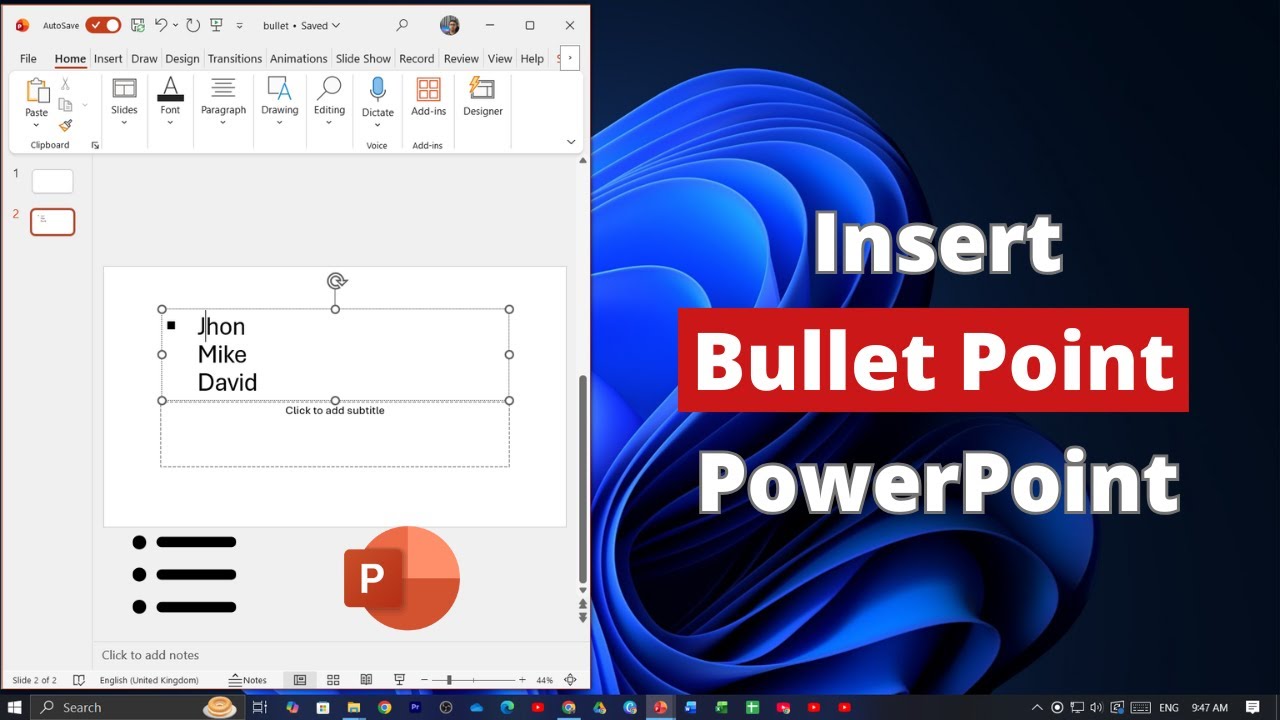
Task: Open Clipboard pane dialog launcher
Action: click(x=95, y=146)
